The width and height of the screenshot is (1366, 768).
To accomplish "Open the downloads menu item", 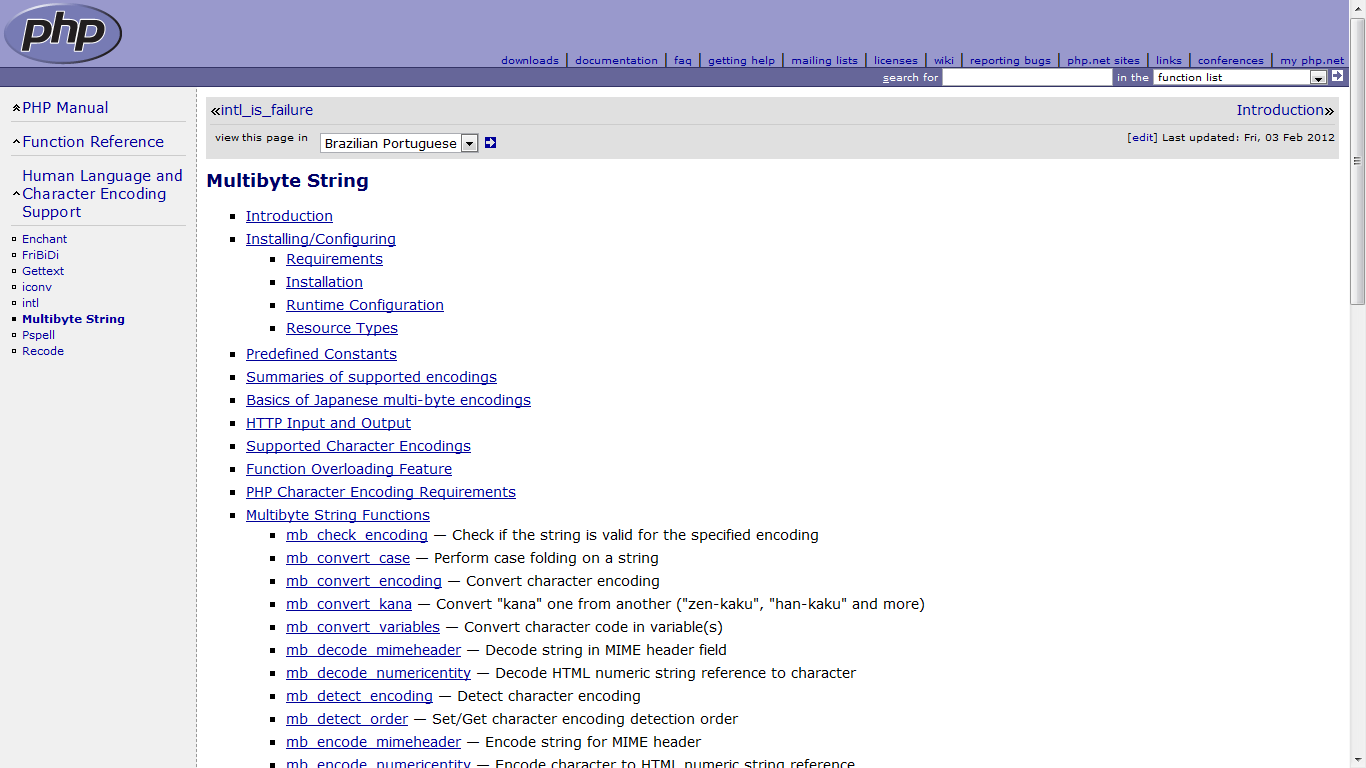I will [x=530, y=60].
